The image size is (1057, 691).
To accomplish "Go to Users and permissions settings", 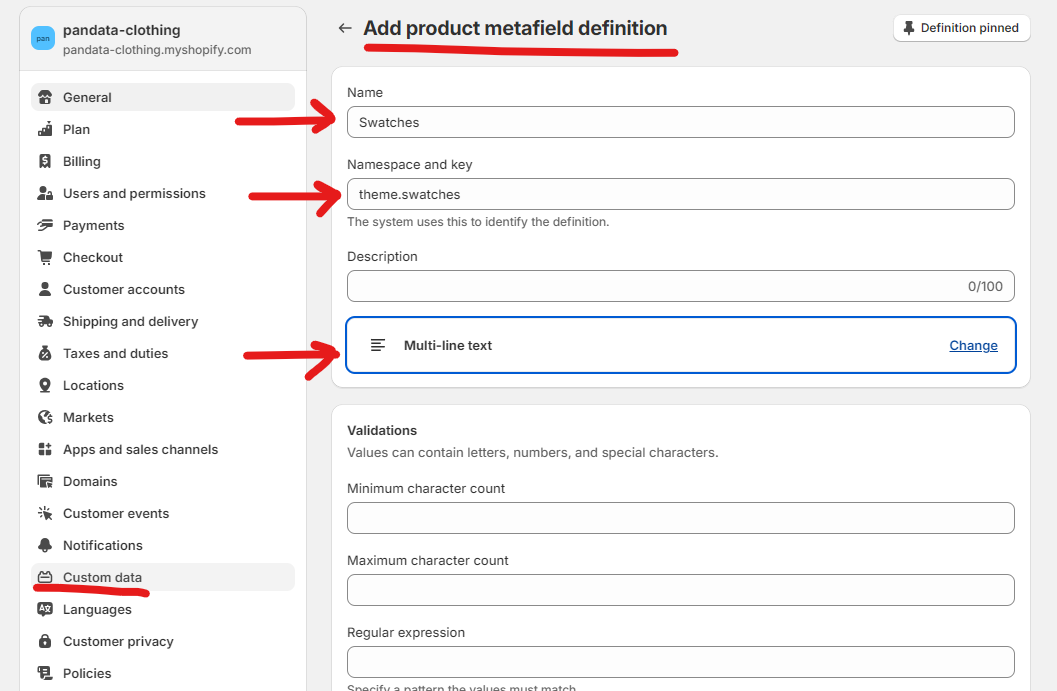I will coord(134,193).
